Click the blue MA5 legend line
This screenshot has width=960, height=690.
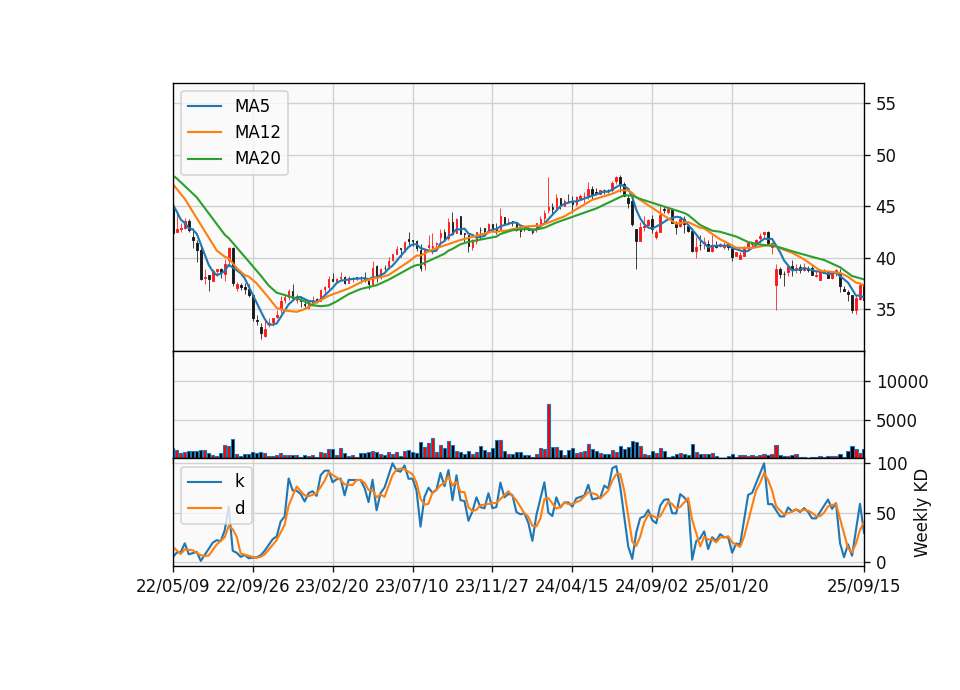pos(204,106)
